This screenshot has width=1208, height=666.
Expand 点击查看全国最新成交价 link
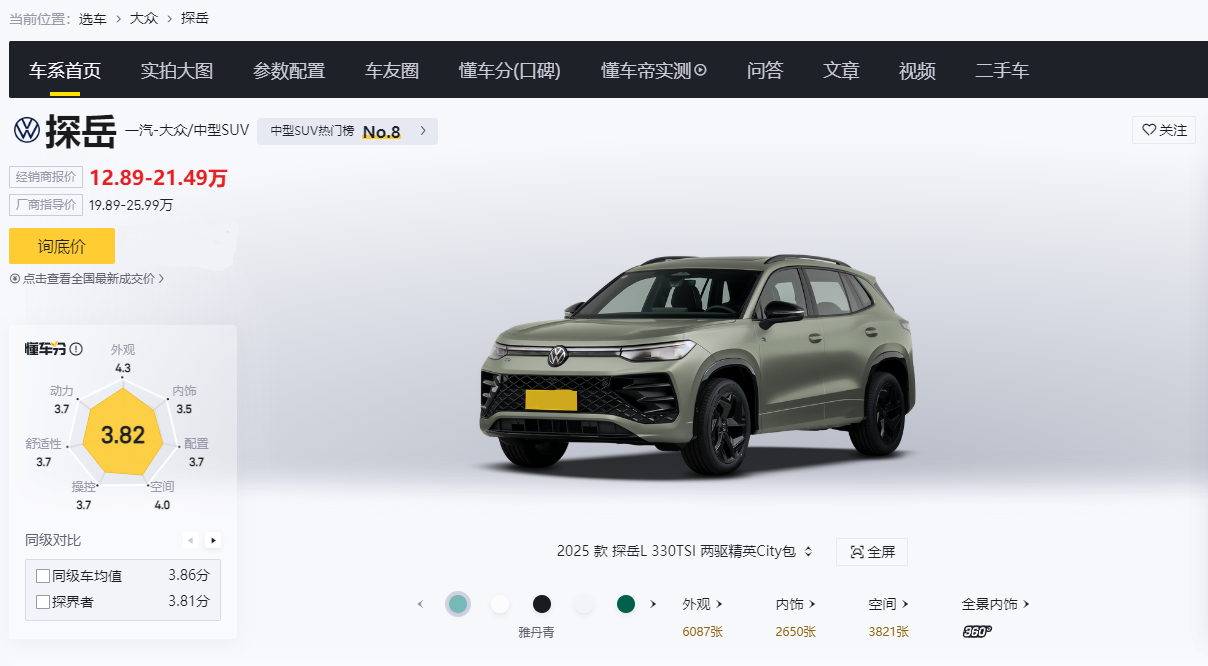click(87, 279)
